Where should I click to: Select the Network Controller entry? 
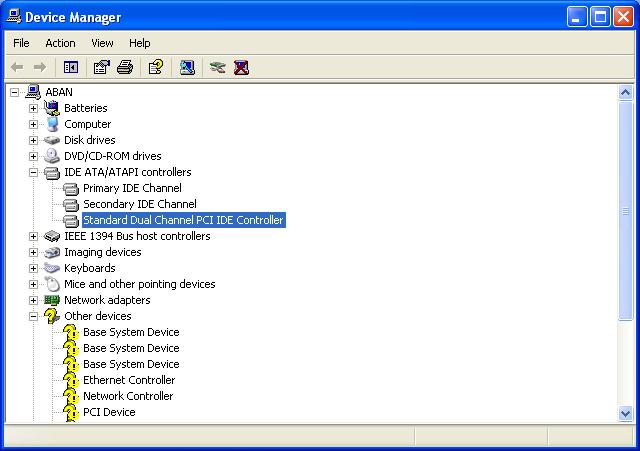click(x=128, y=396)
